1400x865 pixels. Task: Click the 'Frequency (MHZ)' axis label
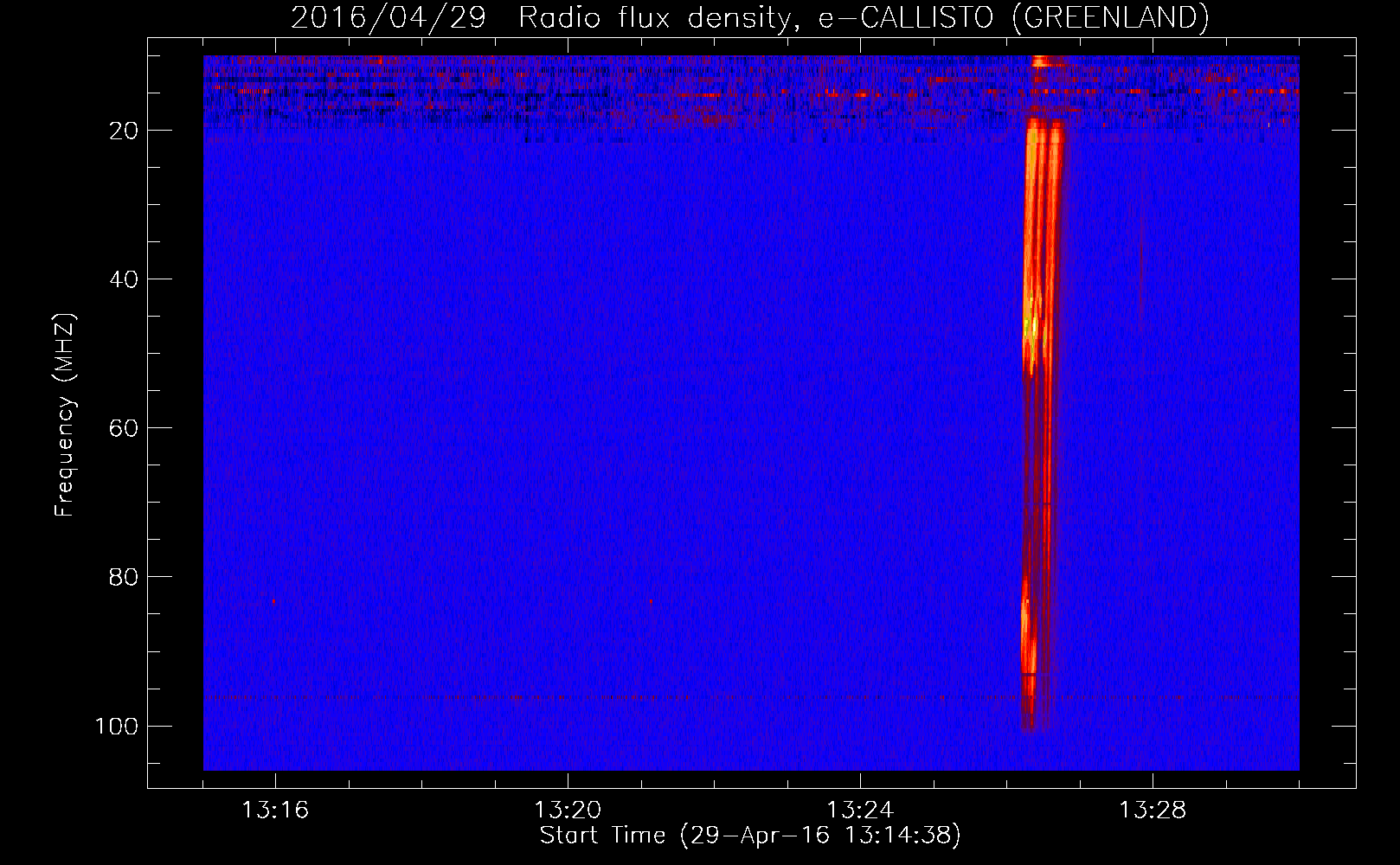coord(65,415)
